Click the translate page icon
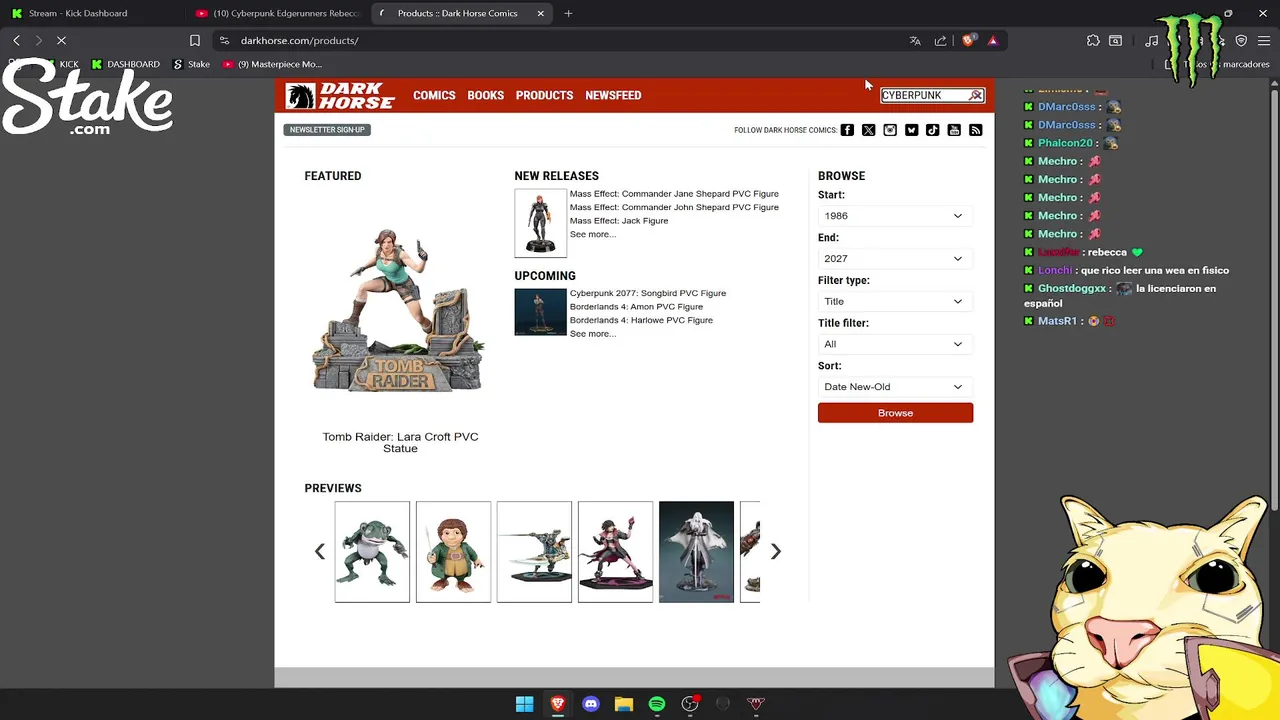Viewport: 1280px width, 720px height. click(x=915, y=41)
